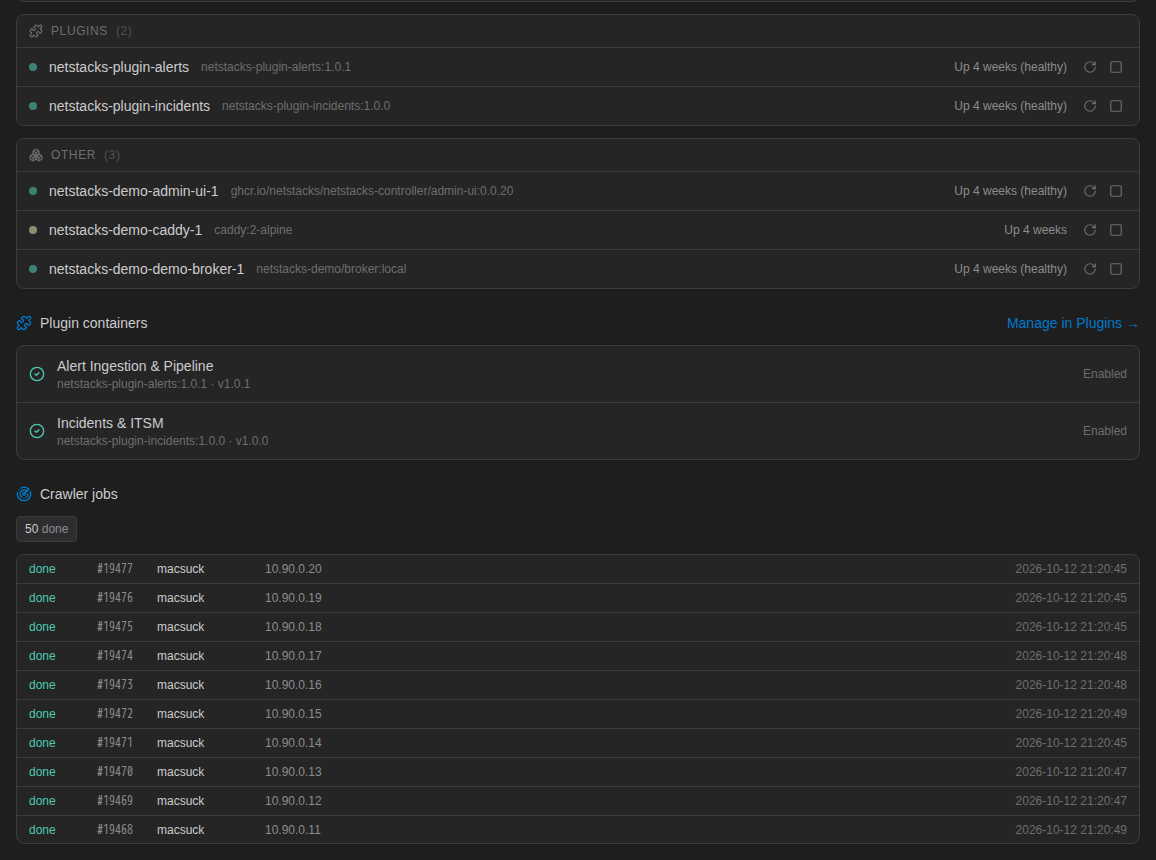
Task: Click the OTHER group cubes icon
Action: [x=35, y=155]
